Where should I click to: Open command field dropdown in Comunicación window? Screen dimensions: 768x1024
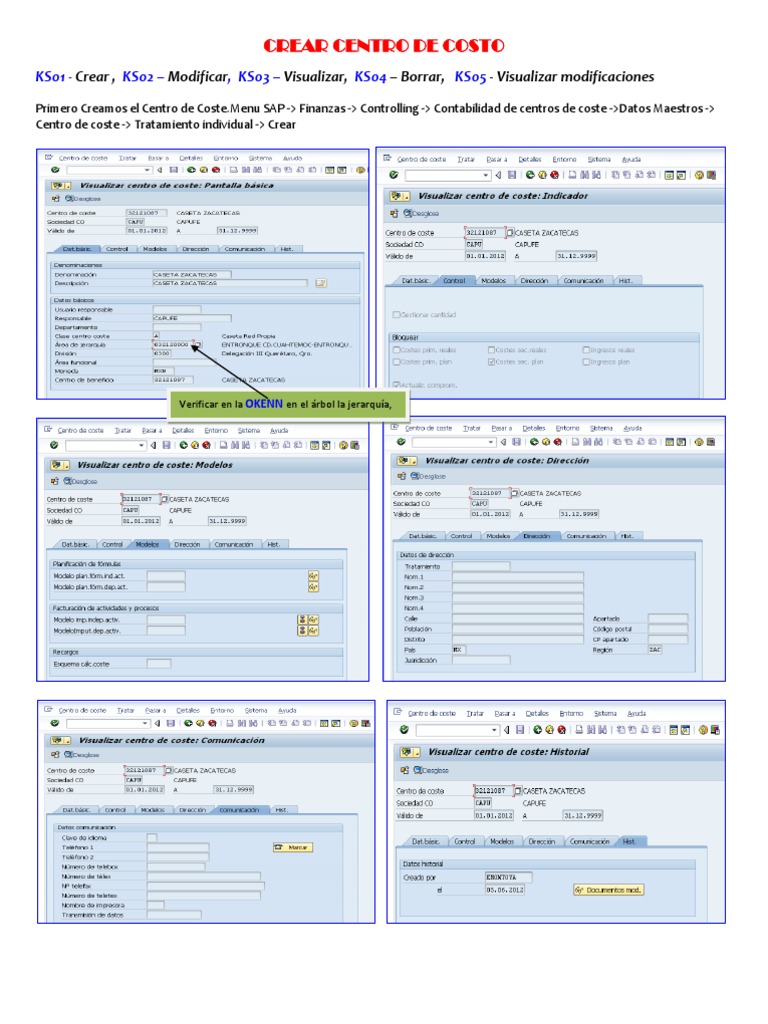pos(144,724)
